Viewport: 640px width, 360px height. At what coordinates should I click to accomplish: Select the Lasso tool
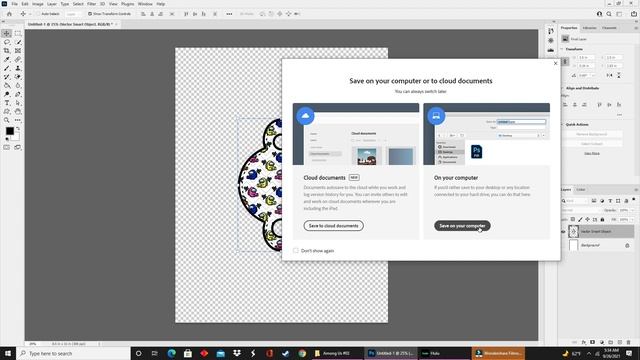[7, 42]
